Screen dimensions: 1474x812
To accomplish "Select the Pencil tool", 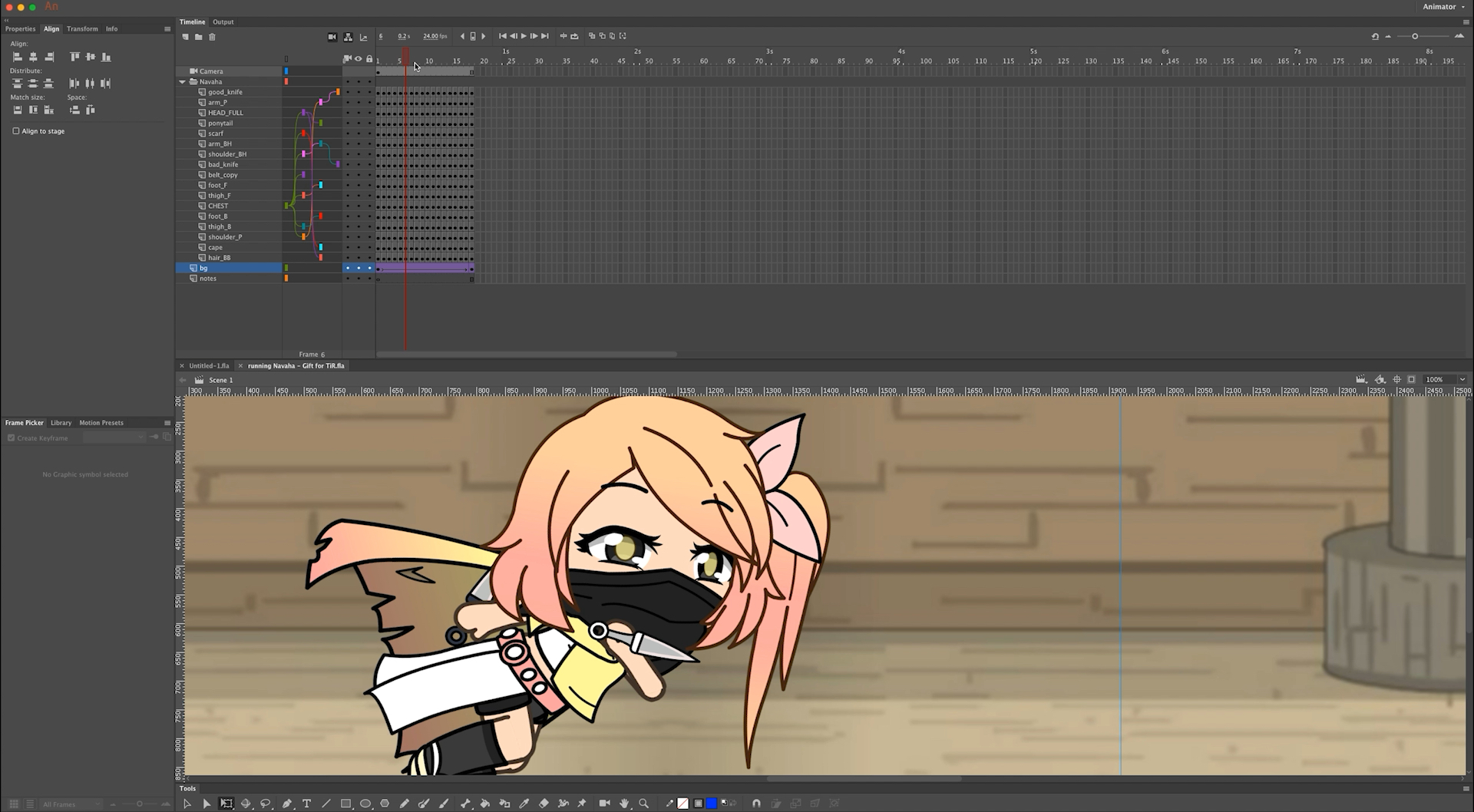I will [x=405, y=804].
